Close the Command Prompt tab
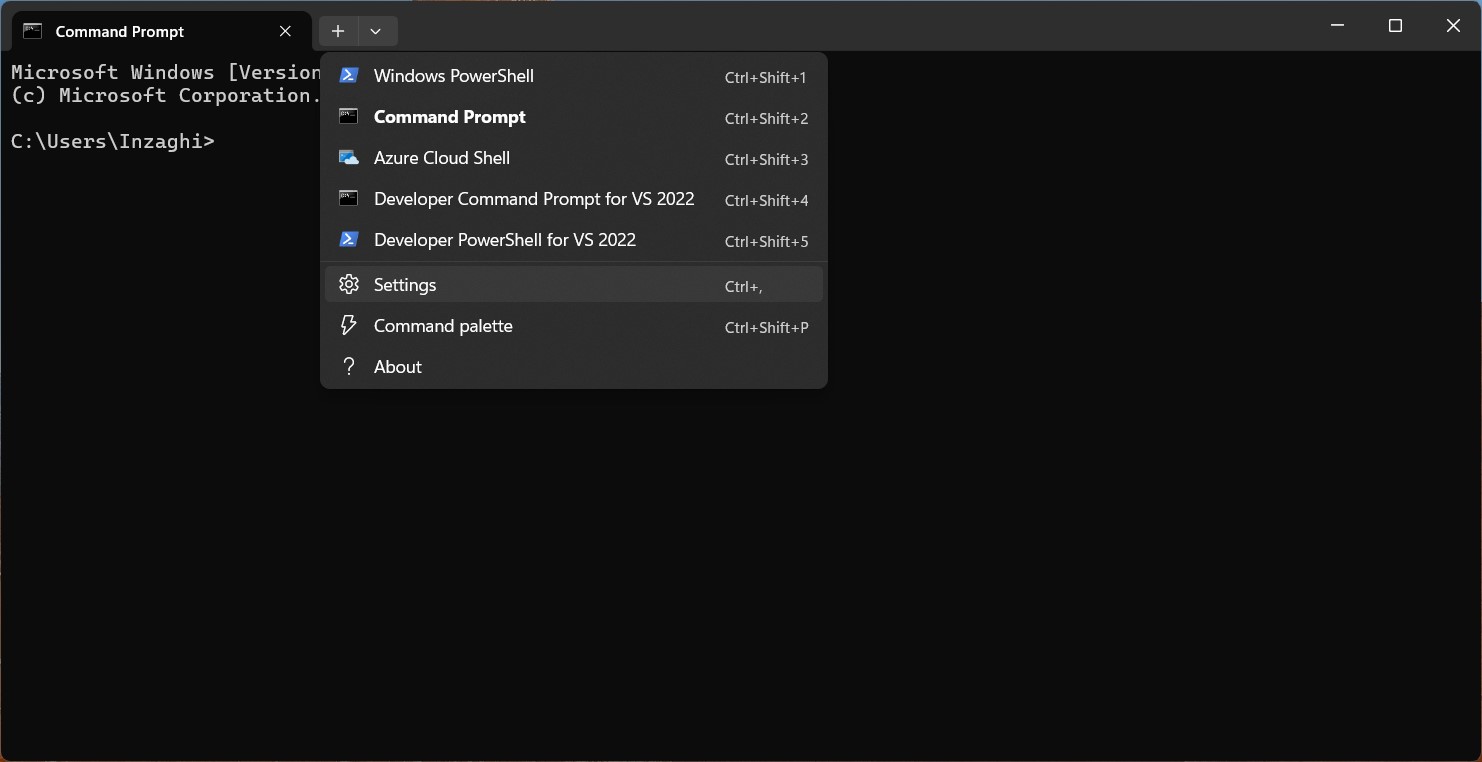 click(286, 31)
